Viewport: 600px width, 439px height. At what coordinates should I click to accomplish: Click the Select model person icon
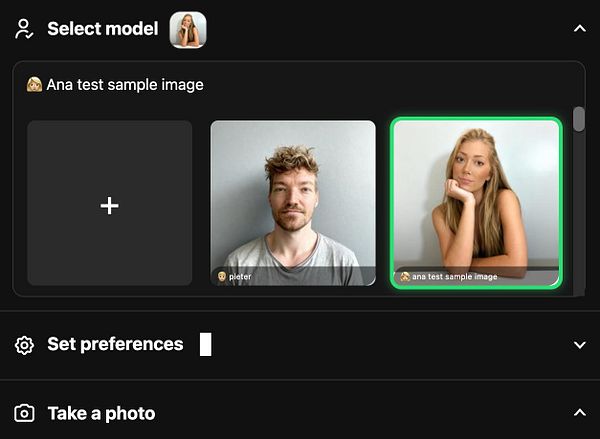[x=24, y=29]
